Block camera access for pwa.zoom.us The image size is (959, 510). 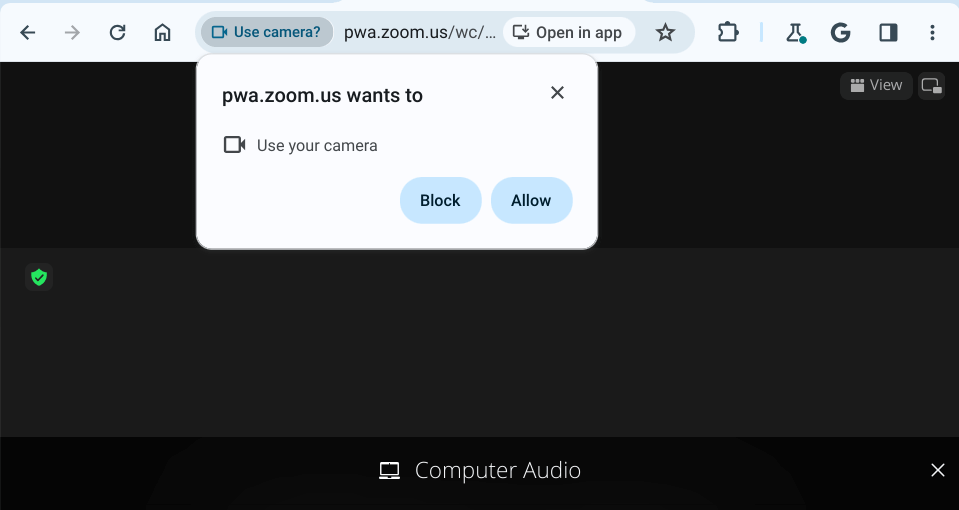tap(440, 200)
